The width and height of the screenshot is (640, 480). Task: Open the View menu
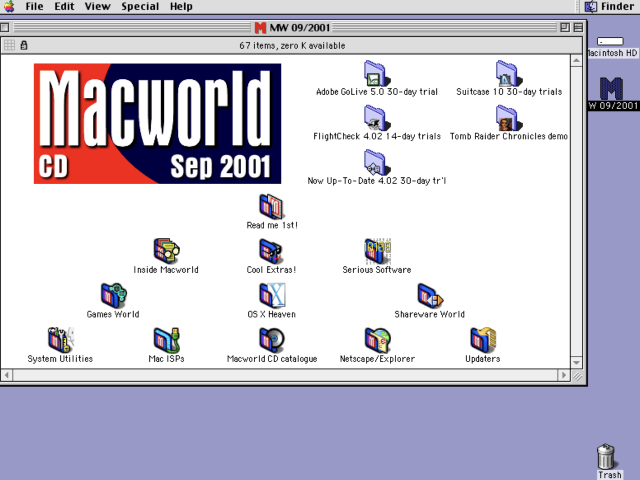pyautogui.click(x=98, y=7)
